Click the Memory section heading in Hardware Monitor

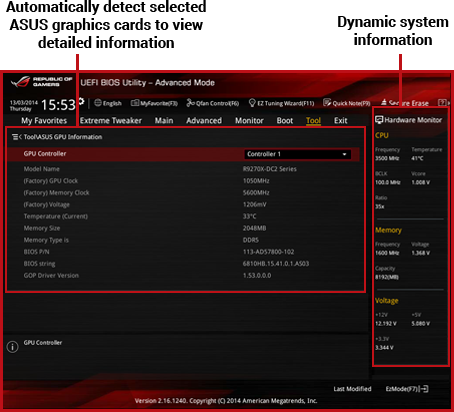(388, 230)
